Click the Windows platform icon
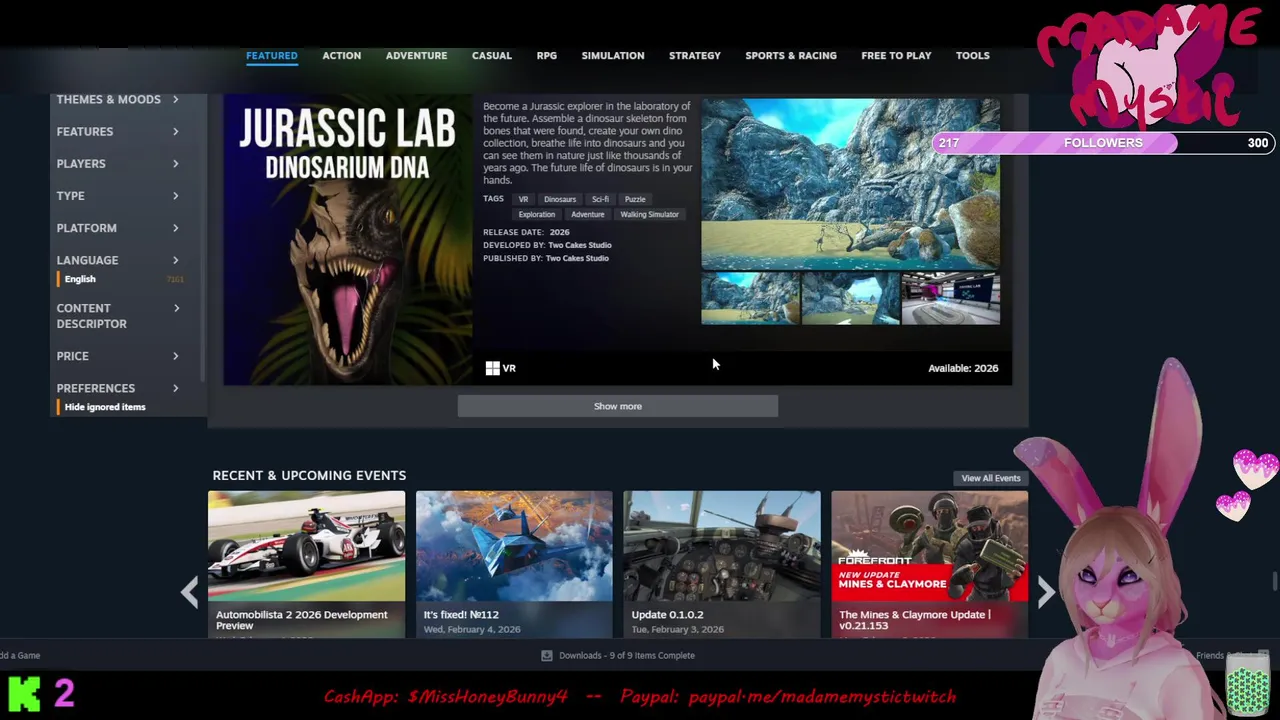Viewport: 1280px width, 720px height. (492, 368)
